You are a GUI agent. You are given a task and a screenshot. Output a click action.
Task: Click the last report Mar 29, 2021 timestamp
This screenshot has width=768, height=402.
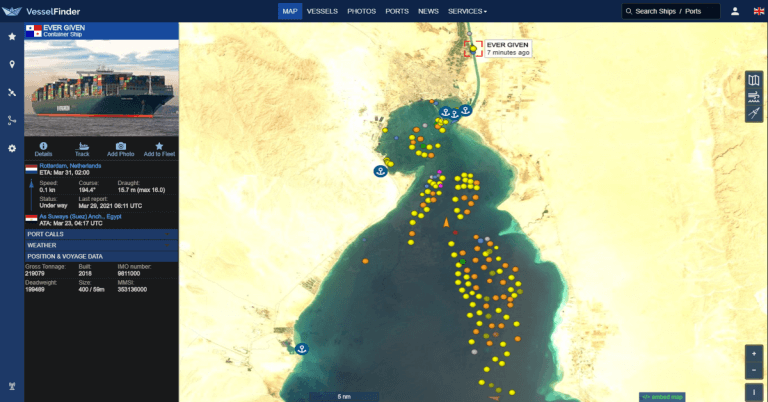click(110, 206)
